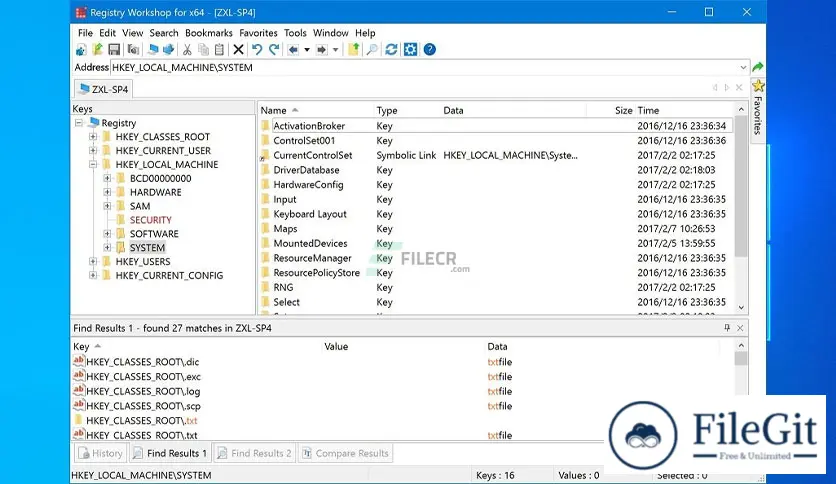The width and height of the screenshot is (836, 484).
Task: Open Options with the blue gear icon
Action: tap(411, 50)
